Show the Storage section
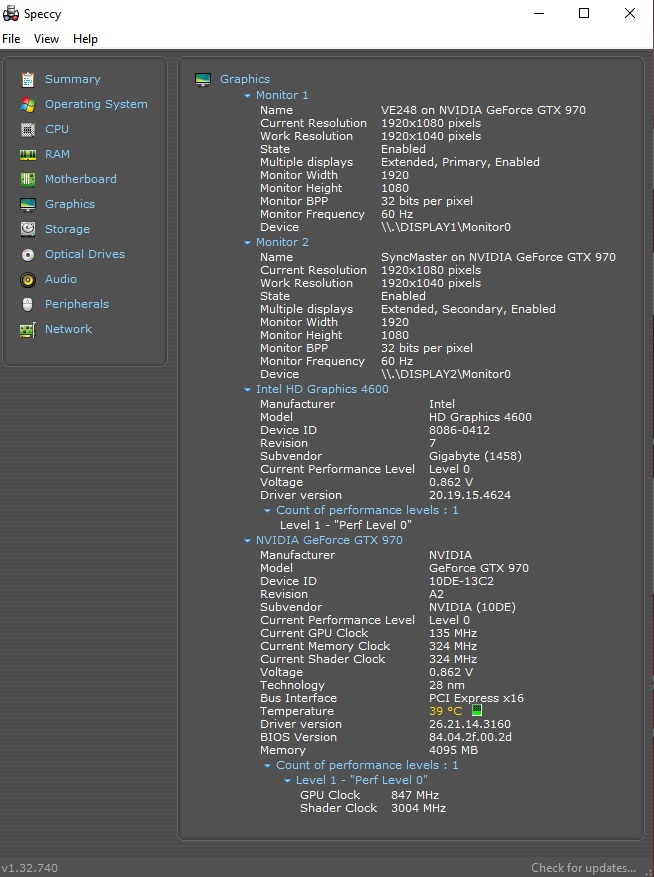 pyautogui.click(x=67, y=229)
